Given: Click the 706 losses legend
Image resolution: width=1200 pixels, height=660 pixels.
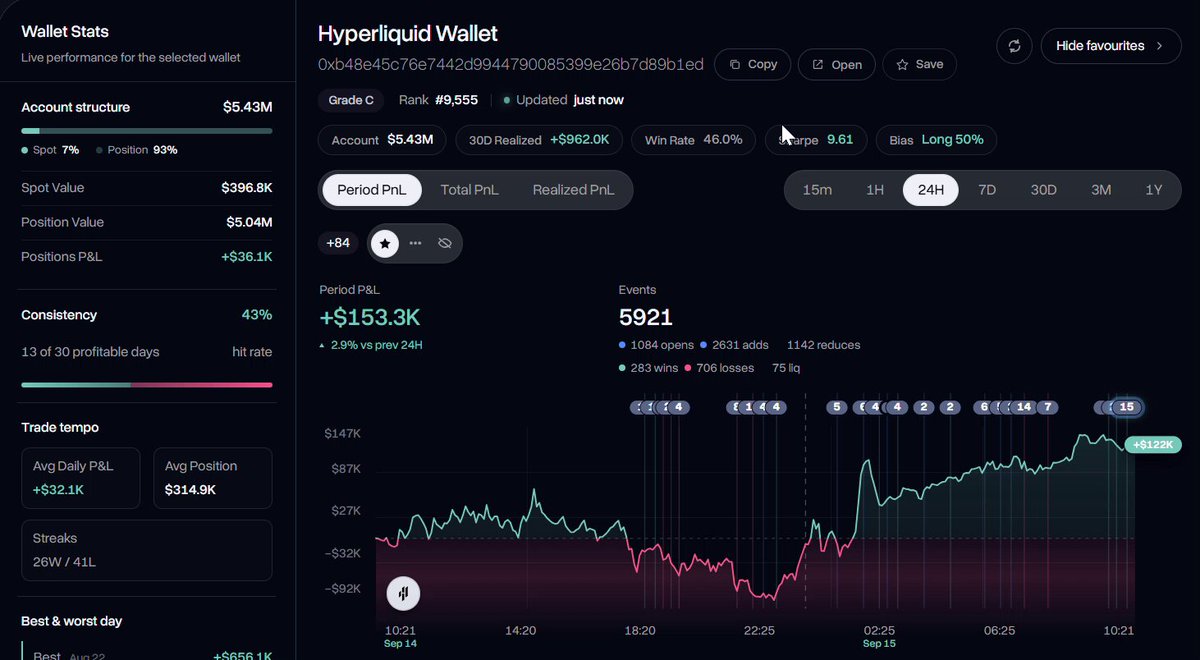Looking at the screenshot, I should 718,368.
